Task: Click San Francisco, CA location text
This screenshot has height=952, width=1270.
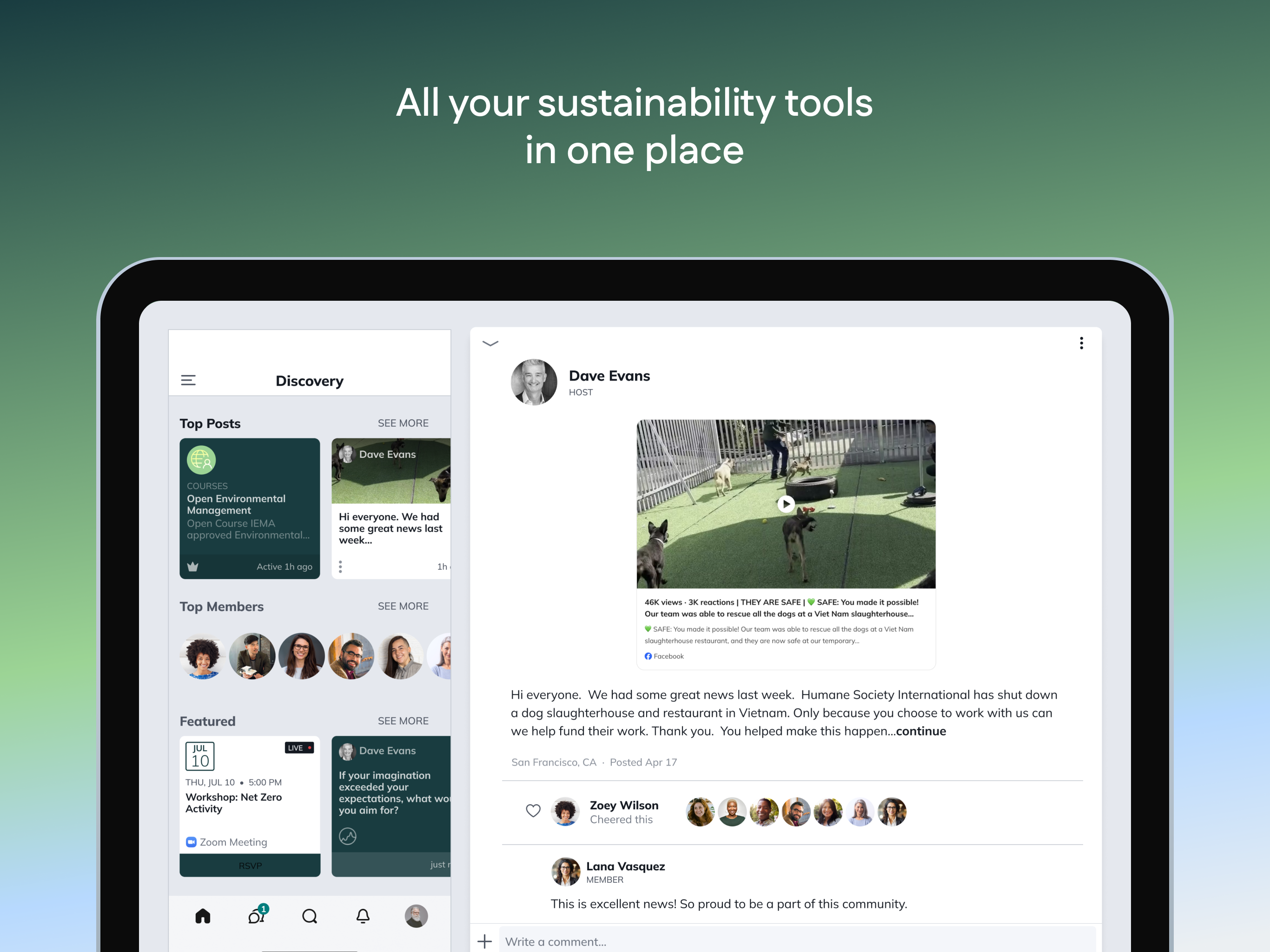Action: coord(554,762)
